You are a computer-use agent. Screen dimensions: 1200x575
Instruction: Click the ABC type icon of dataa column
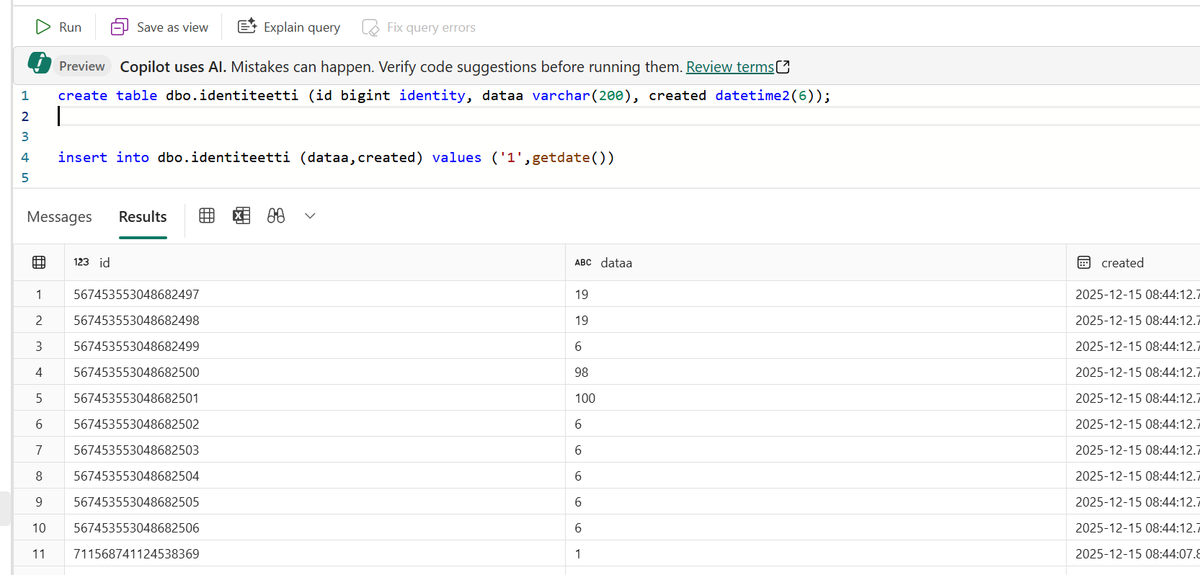[583, 263]
